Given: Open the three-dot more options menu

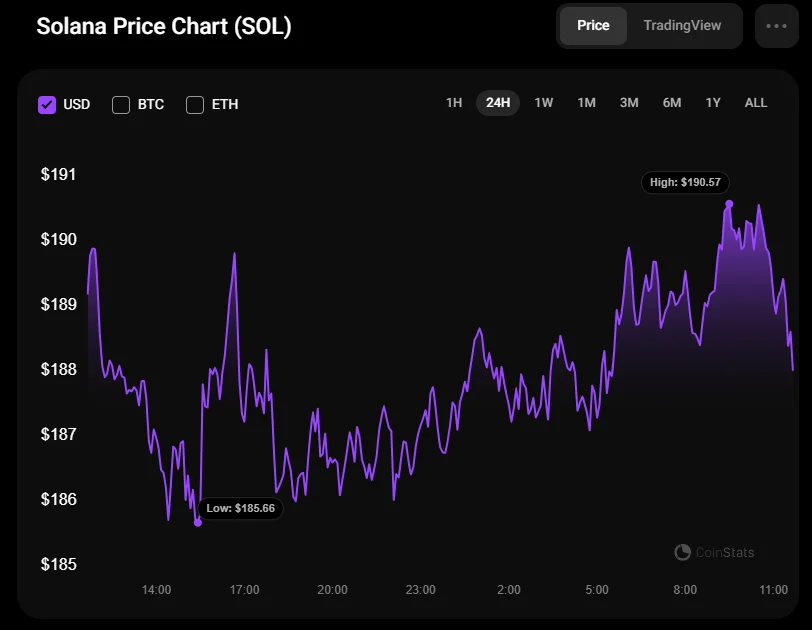Looking at the screenshot, I should 776,26.
